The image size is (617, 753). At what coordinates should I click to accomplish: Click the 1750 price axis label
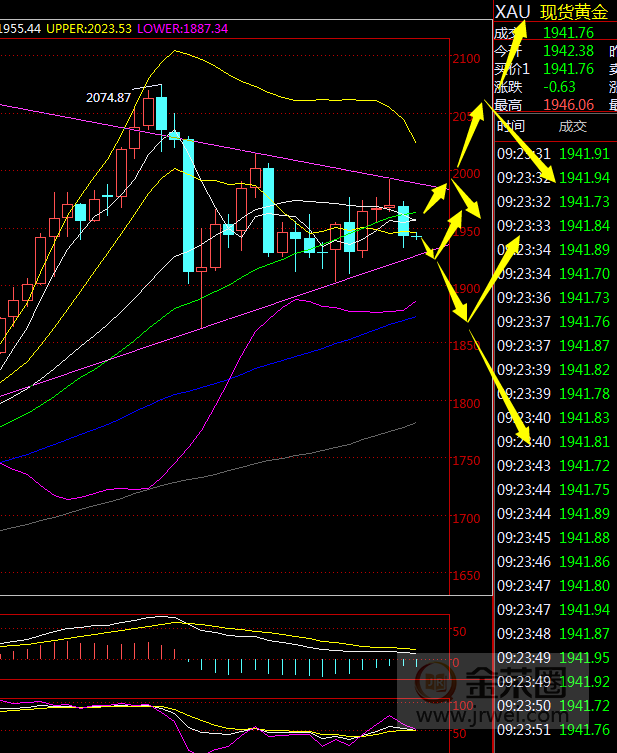[466, 461]
